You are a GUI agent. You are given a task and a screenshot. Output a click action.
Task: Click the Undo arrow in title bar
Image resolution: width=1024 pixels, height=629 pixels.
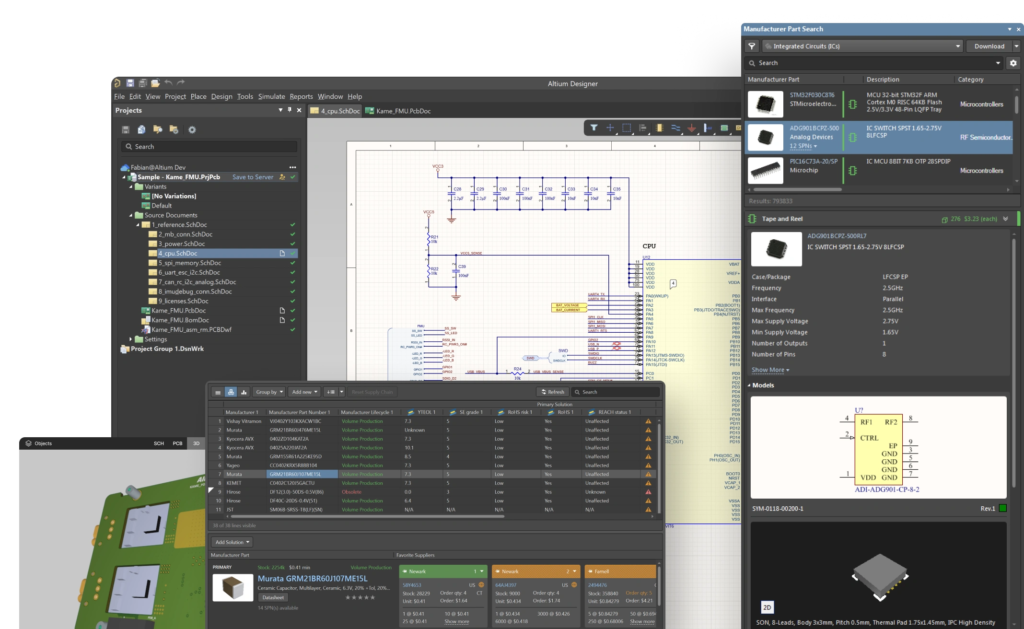168,83
